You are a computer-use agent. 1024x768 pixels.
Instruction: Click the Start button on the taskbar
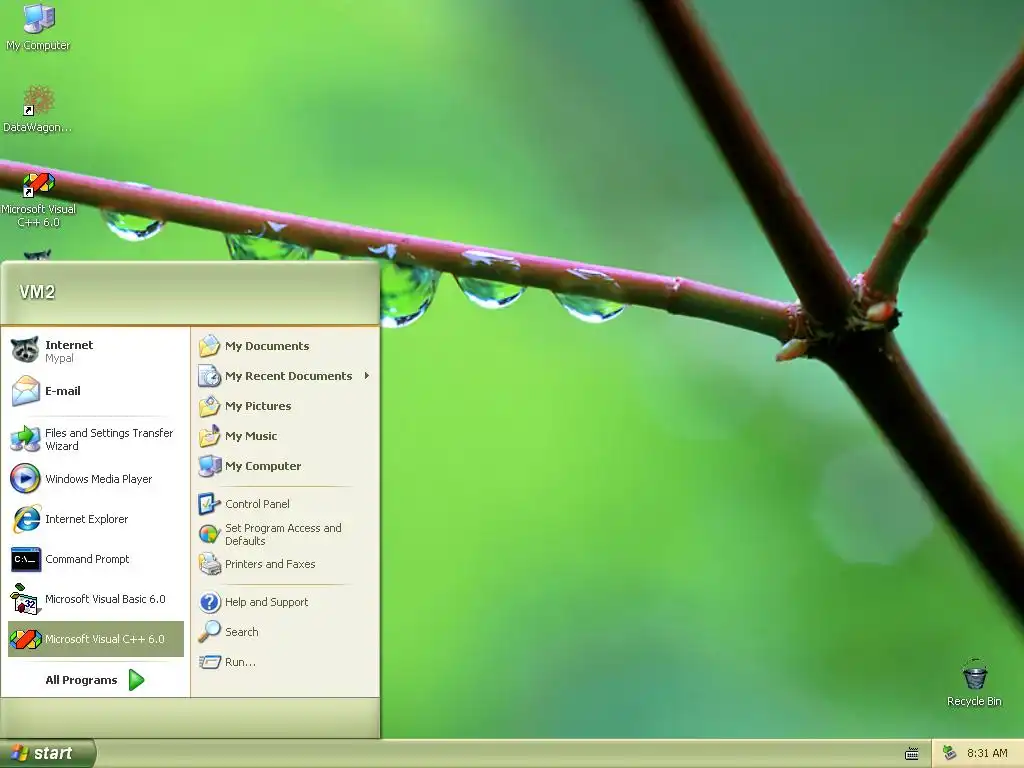pyautogui.click(x=47, y=753)
